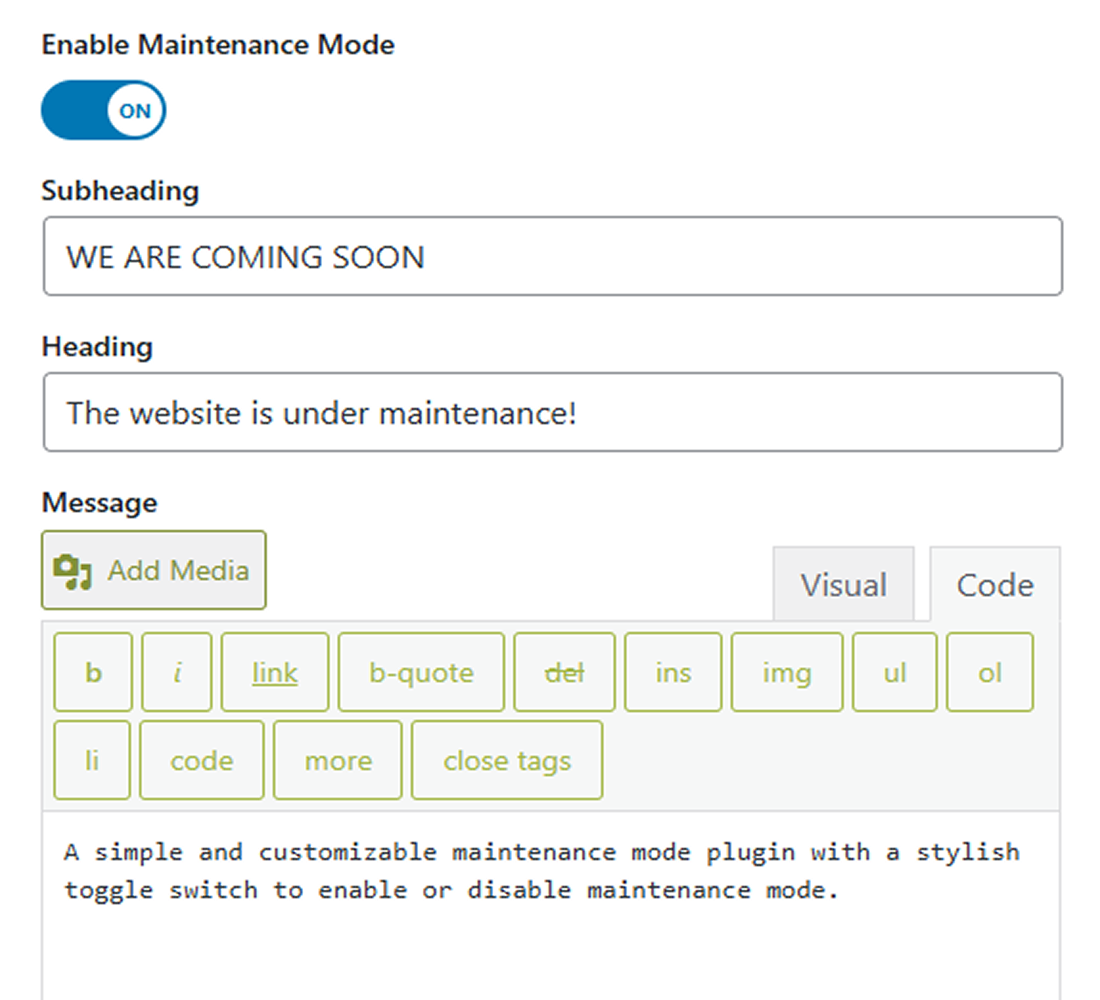This screenshot has width=1100, height=1000.
Task: Select the Code editor tab
Action: point(994,585)
